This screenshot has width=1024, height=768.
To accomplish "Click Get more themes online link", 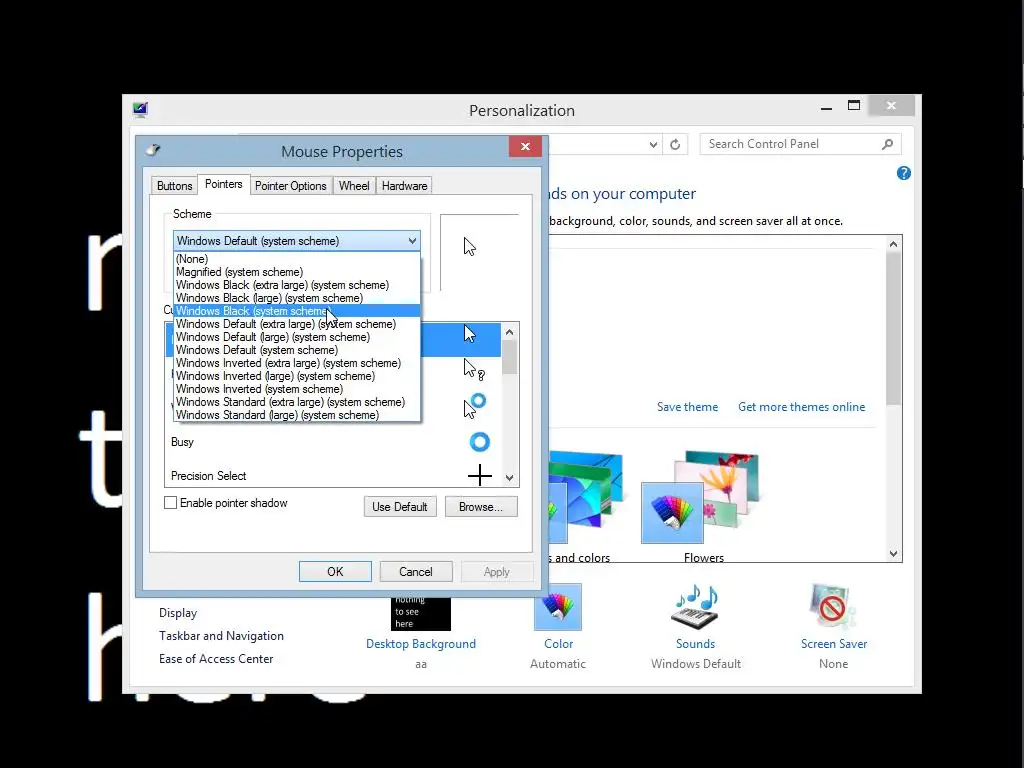I will coord(801,407).
